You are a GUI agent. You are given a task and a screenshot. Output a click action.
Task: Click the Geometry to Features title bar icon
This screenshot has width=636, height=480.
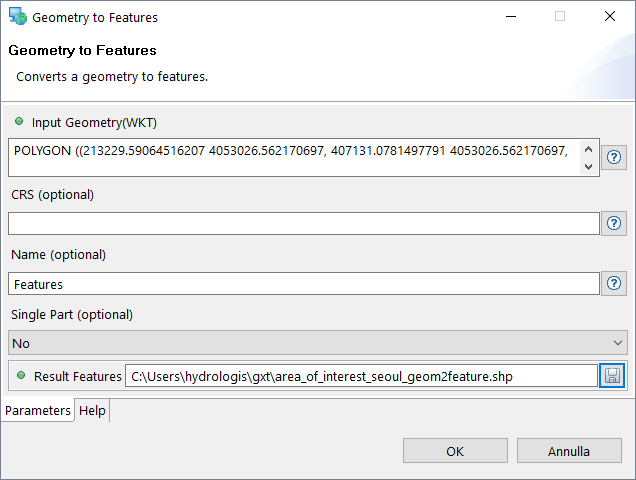pos(18,17)
